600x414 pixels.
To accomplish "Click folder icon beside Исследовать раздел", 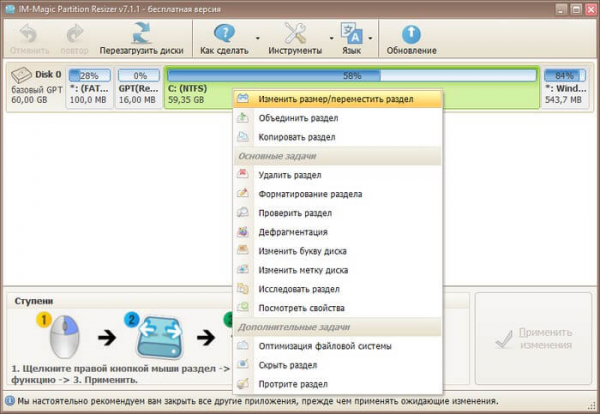I will [x=243, y=288].
